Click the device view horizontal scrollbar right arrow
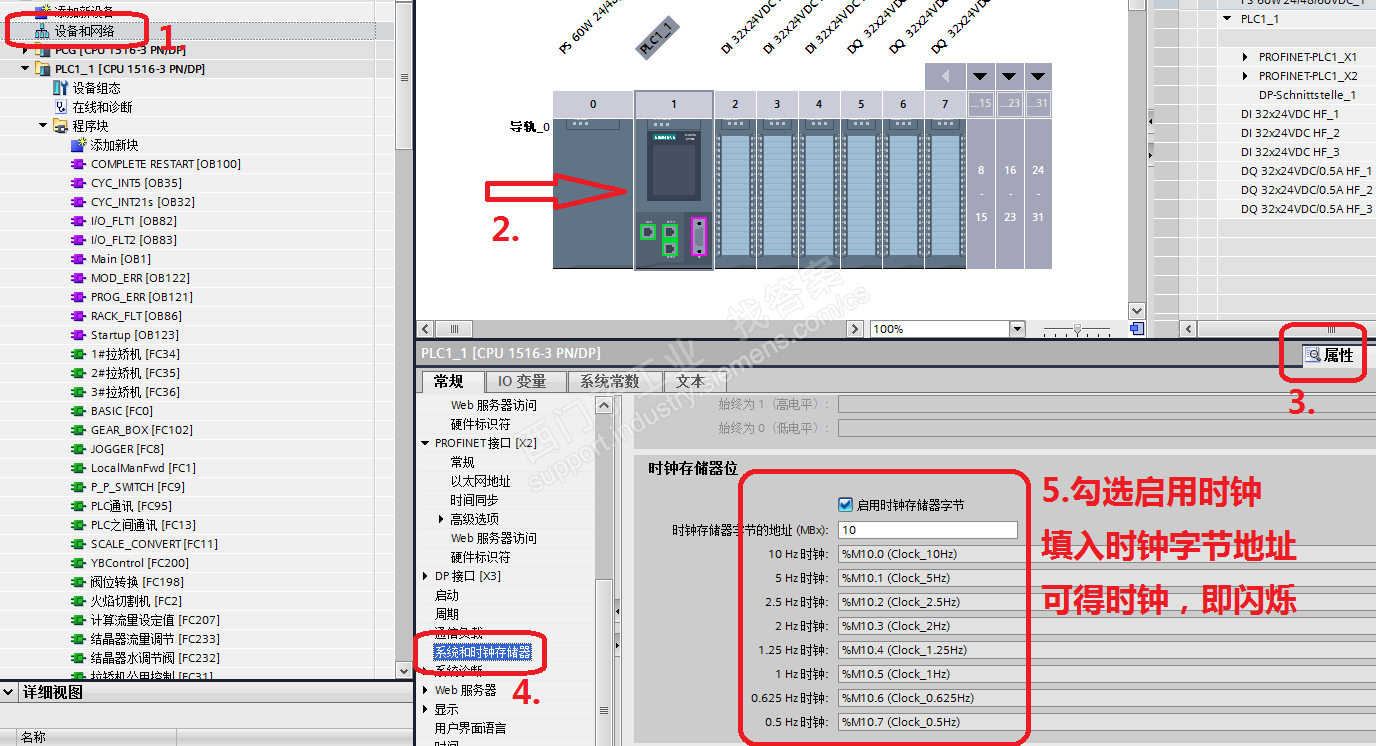Screen dimensions: 1376x746 [855, 329]
